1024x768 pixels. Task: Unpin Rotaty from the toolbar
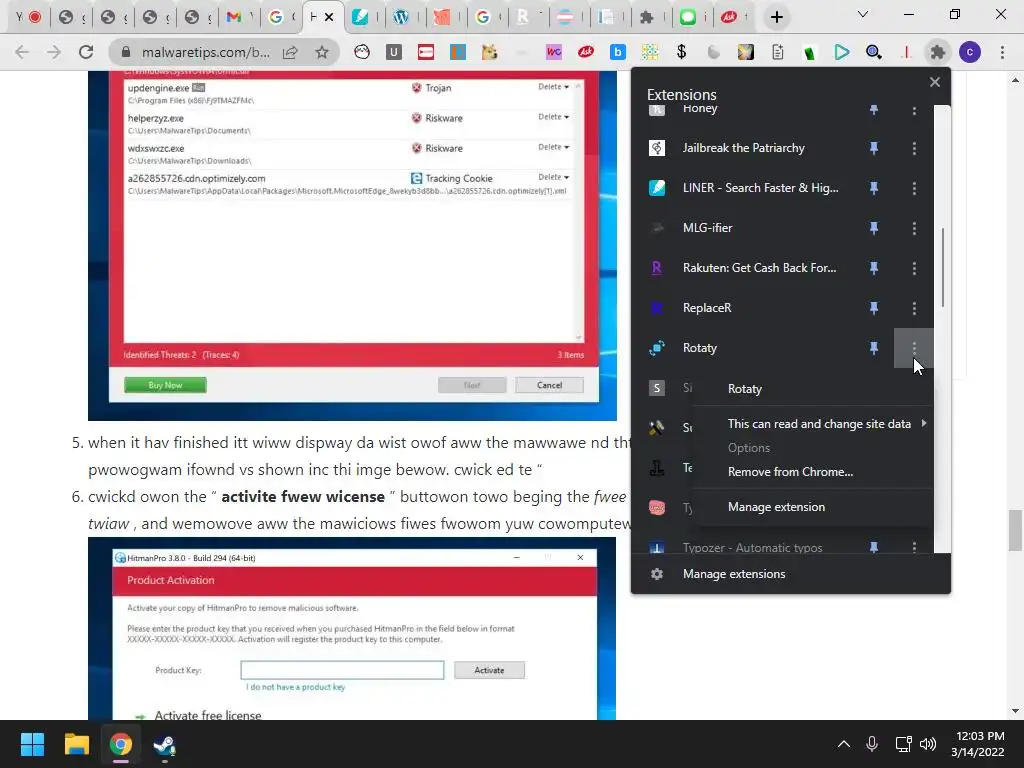pos(874,348)
